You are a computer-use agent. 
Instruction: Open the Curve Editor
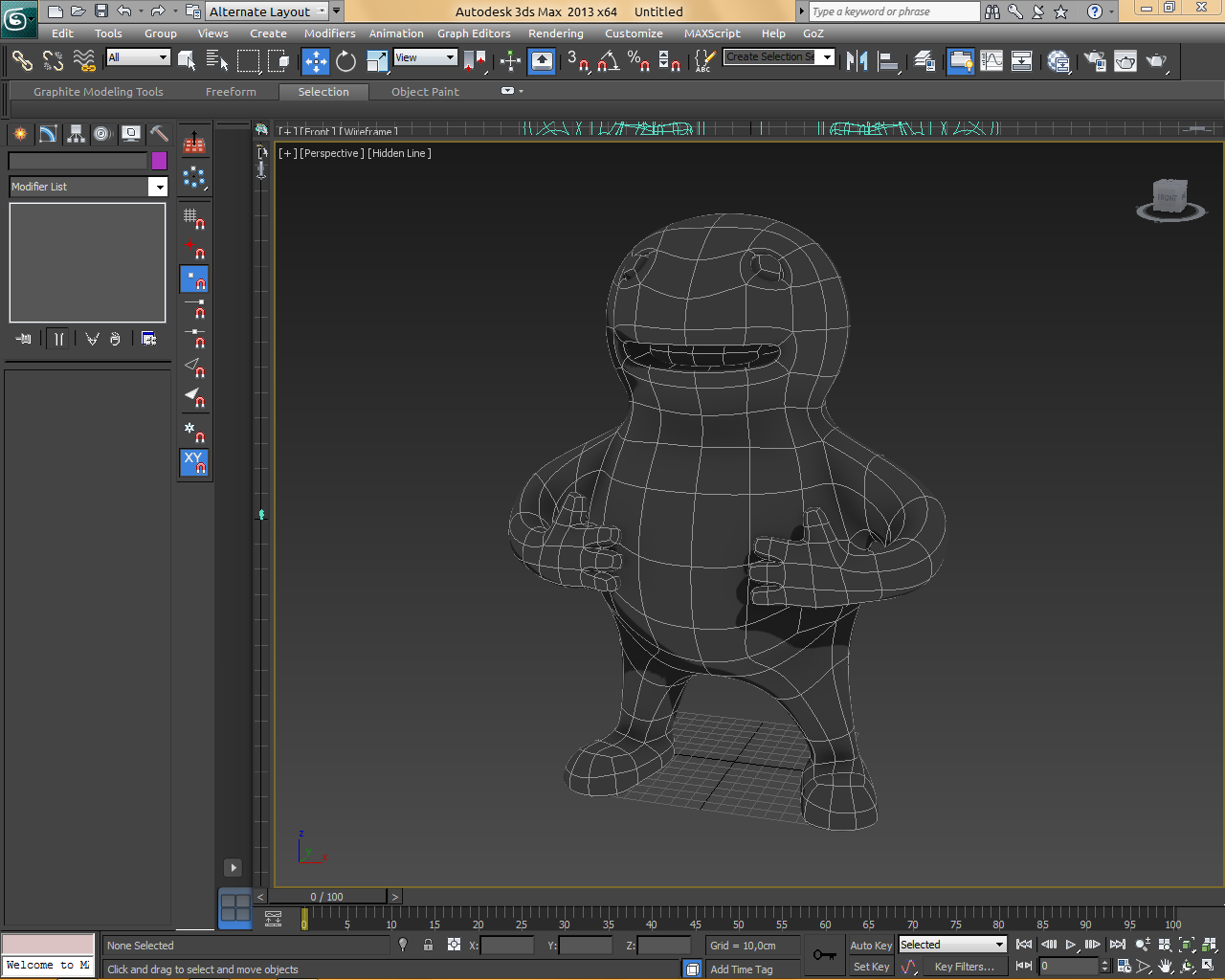pyautogui.click(x=991, y=61)
